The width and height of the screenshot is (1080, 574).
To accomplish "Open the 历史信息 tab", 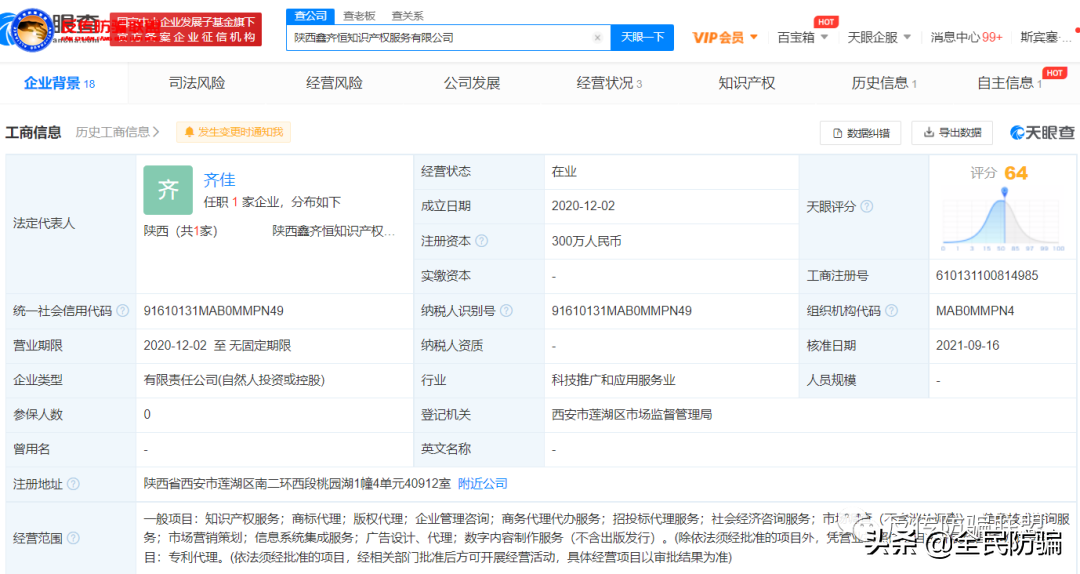I will point(884,83).
